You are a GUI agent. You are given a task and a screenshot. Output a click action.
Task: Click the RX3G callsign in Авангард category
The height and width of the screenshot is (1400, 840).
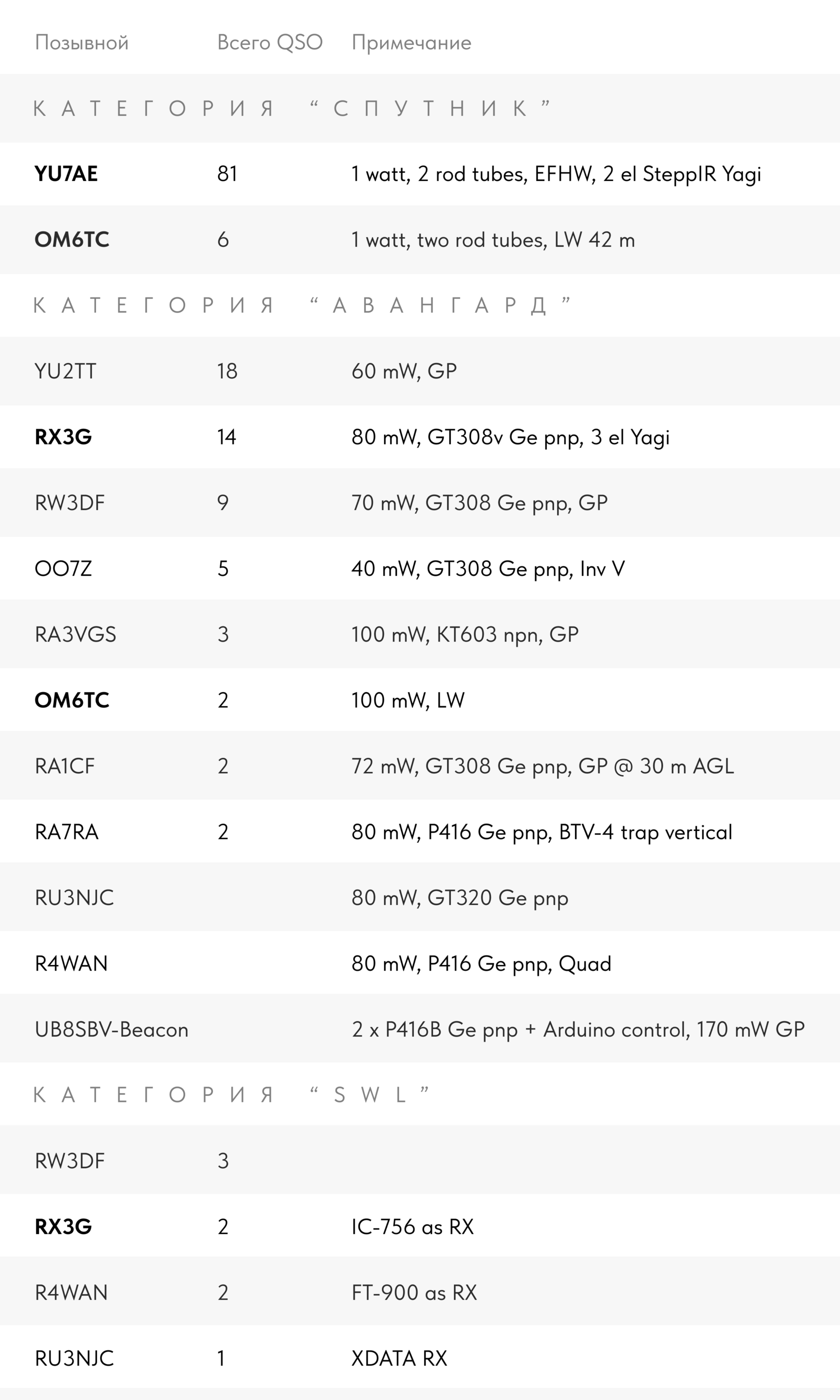pos(63,437)
